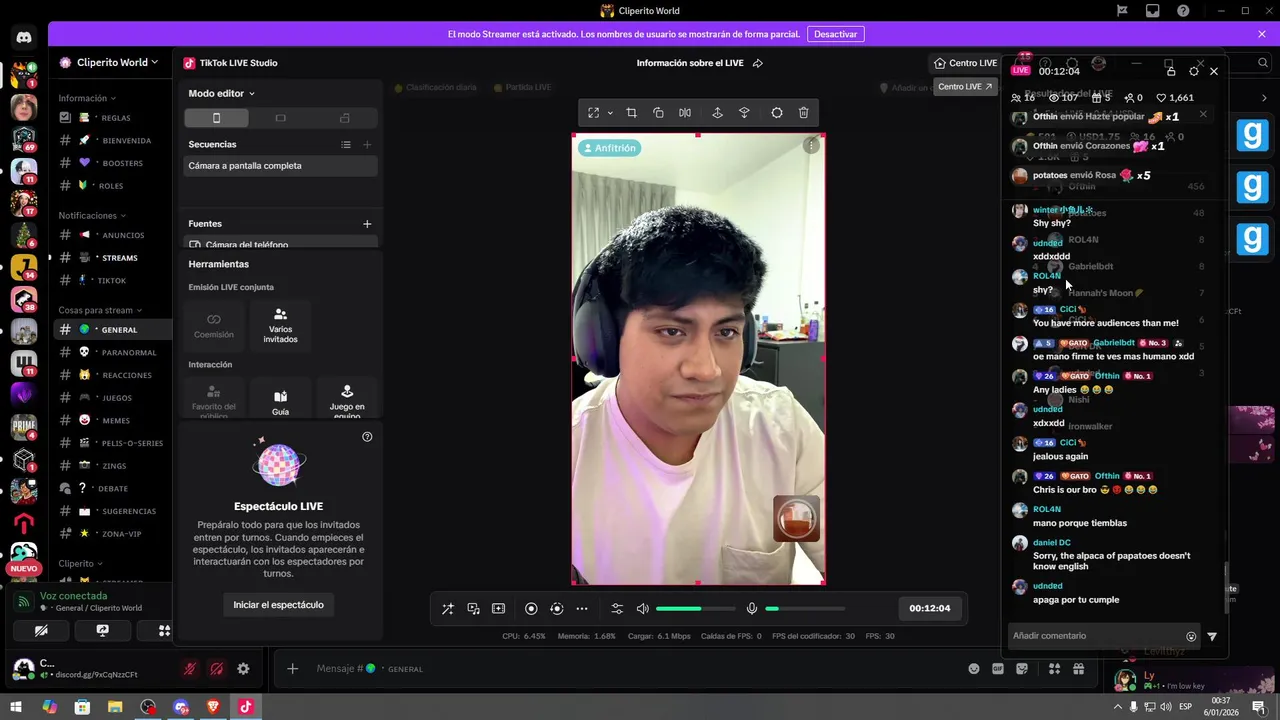Mute the speaker output
Screen dimensions: 1280x720
coord(643,608)
